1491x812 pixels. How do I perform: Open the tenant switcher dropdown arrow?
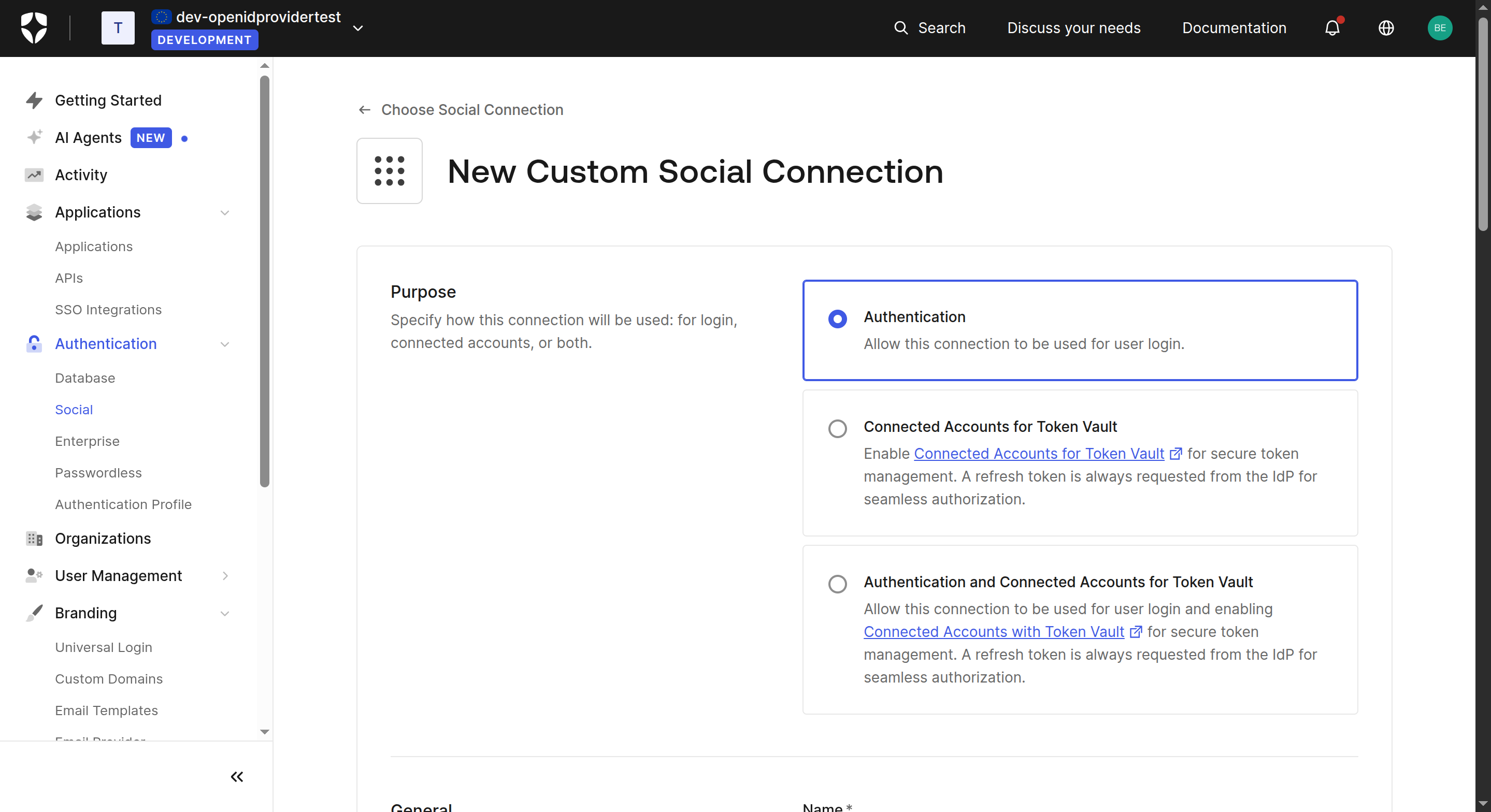(357, 28)
